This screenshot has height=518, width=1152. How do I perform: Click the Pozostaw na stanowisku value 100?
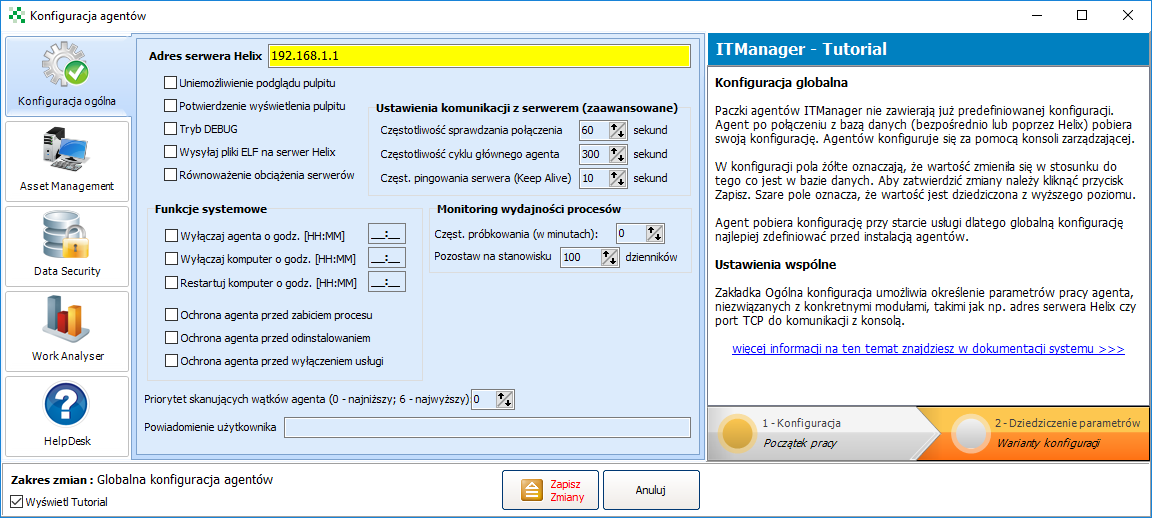pyautogui.click(x=580, y=257)
